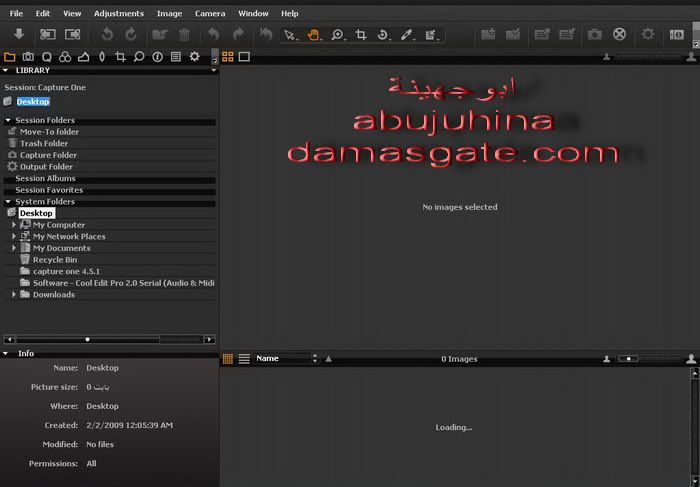The height and width of the screenshot is (487, 700).
Task: Click the Capture camera icon in top toolbar
Action: click(595, 34)
